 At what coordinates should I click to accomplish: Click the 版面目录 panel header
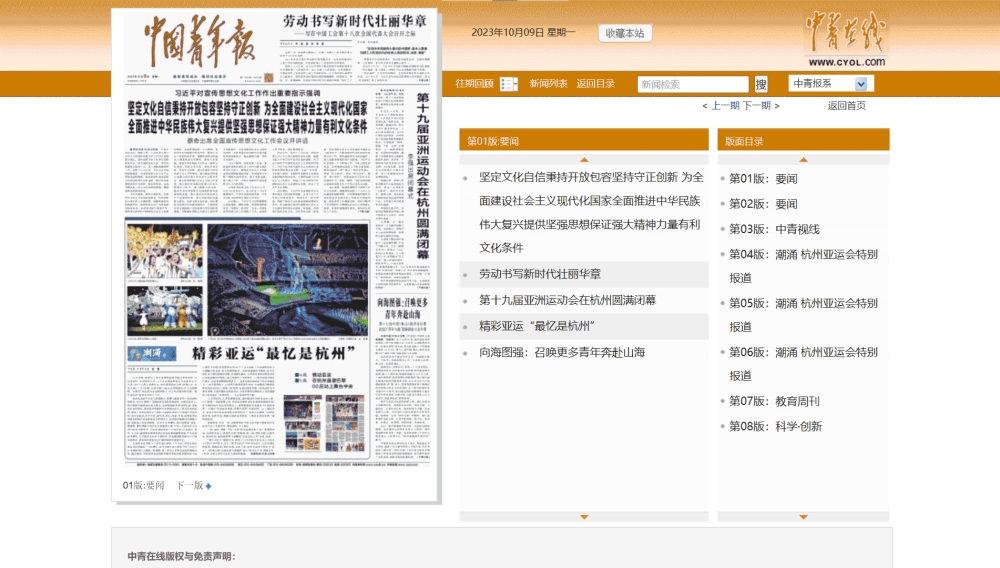coord(803,141)
